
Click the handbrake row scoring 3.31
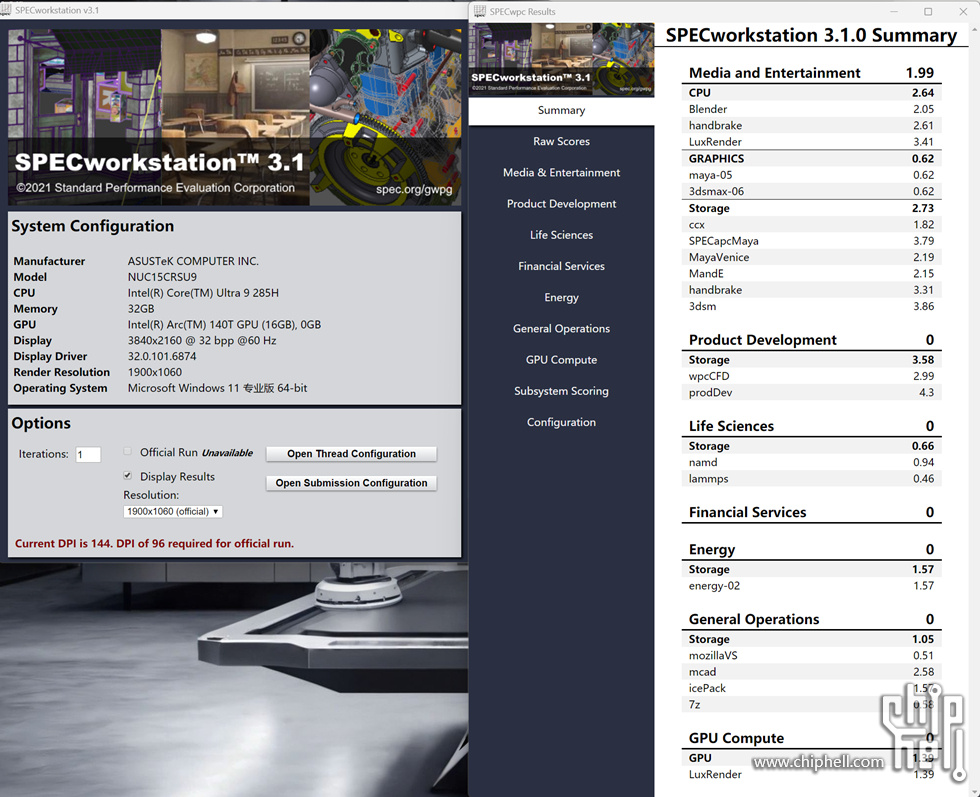(811, 290)
